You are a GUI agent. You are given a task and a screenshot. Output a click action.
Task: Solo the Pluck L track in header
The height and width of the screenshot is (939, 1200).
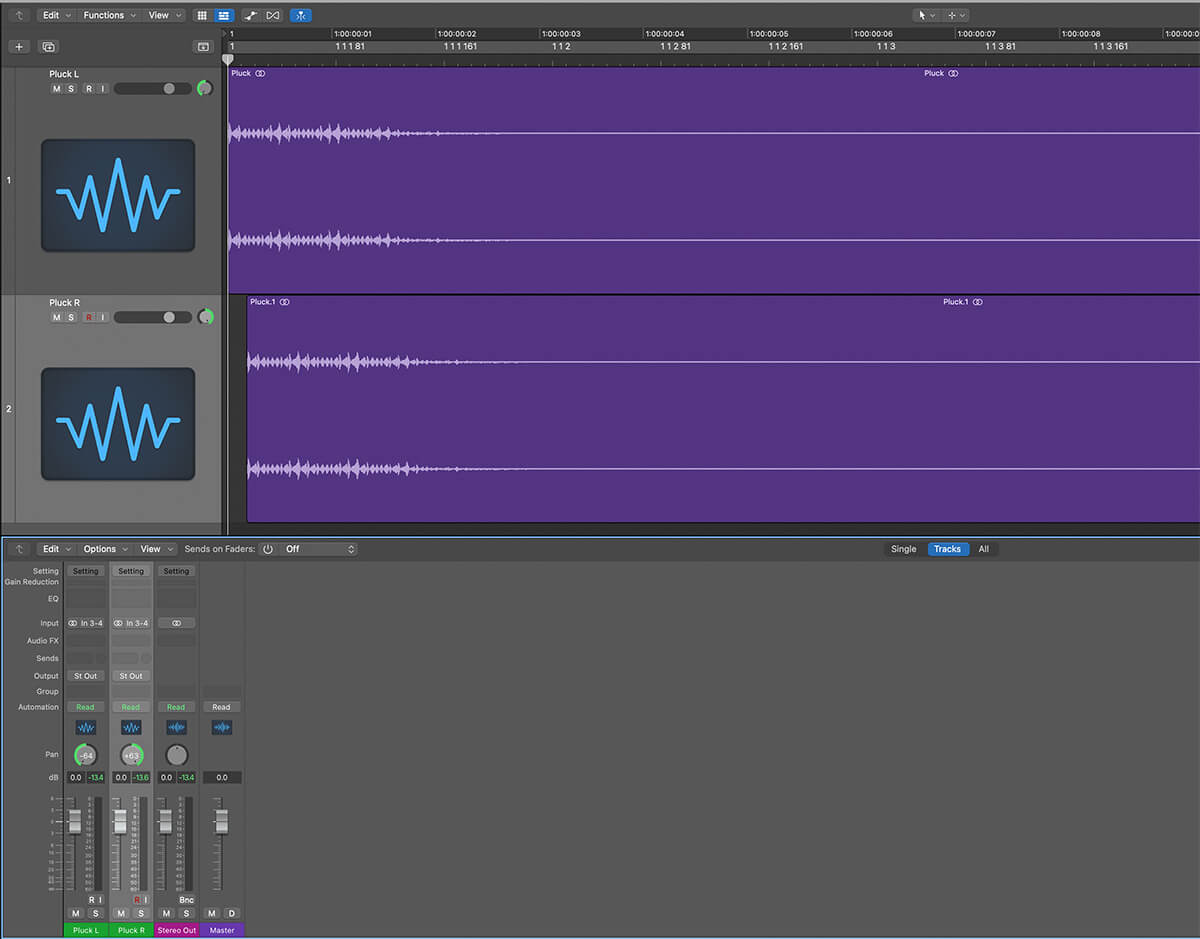71,89
